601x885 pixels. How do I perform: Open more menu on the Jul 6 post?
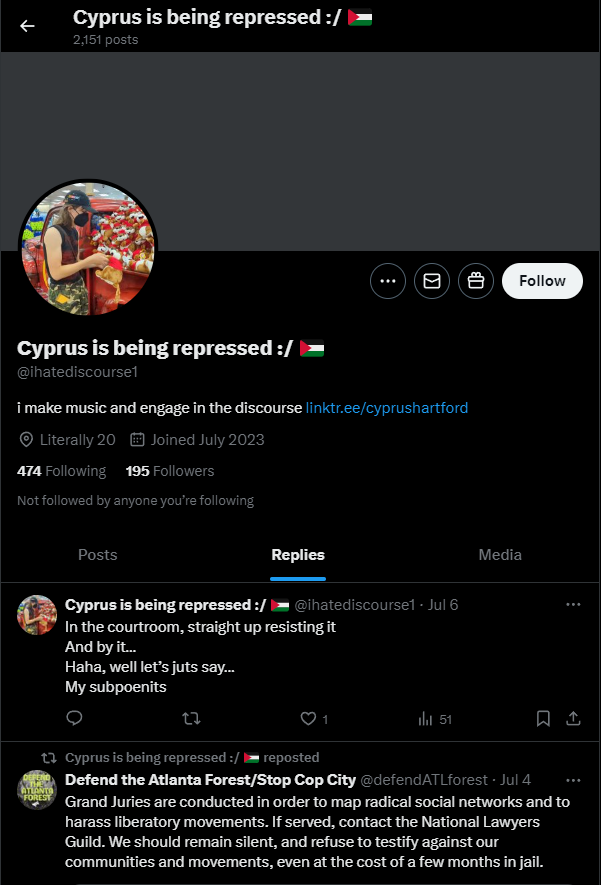click(573, 605)
